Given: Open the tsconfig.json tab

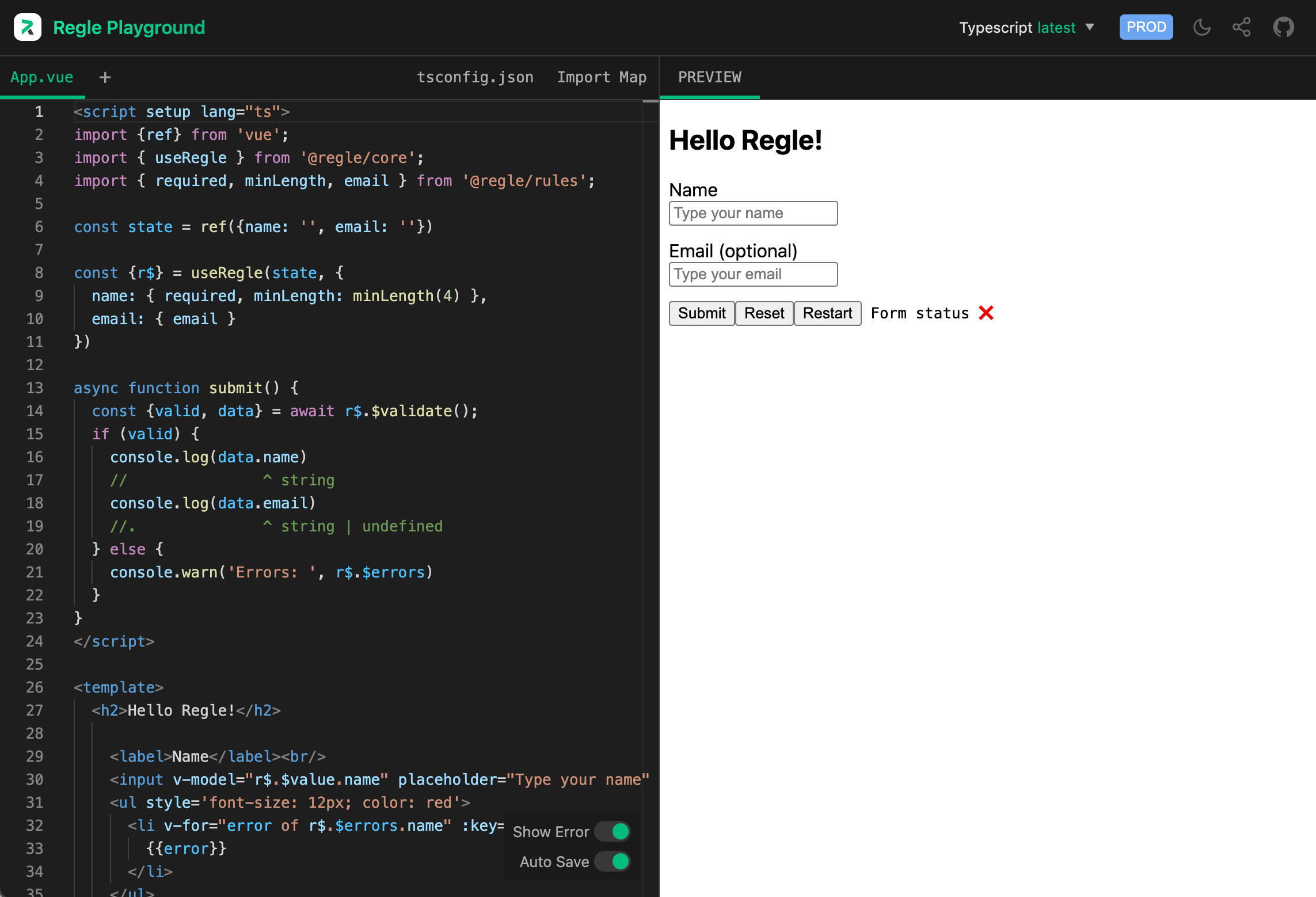Looking at the screenshot, I should (x=475, y=77).
